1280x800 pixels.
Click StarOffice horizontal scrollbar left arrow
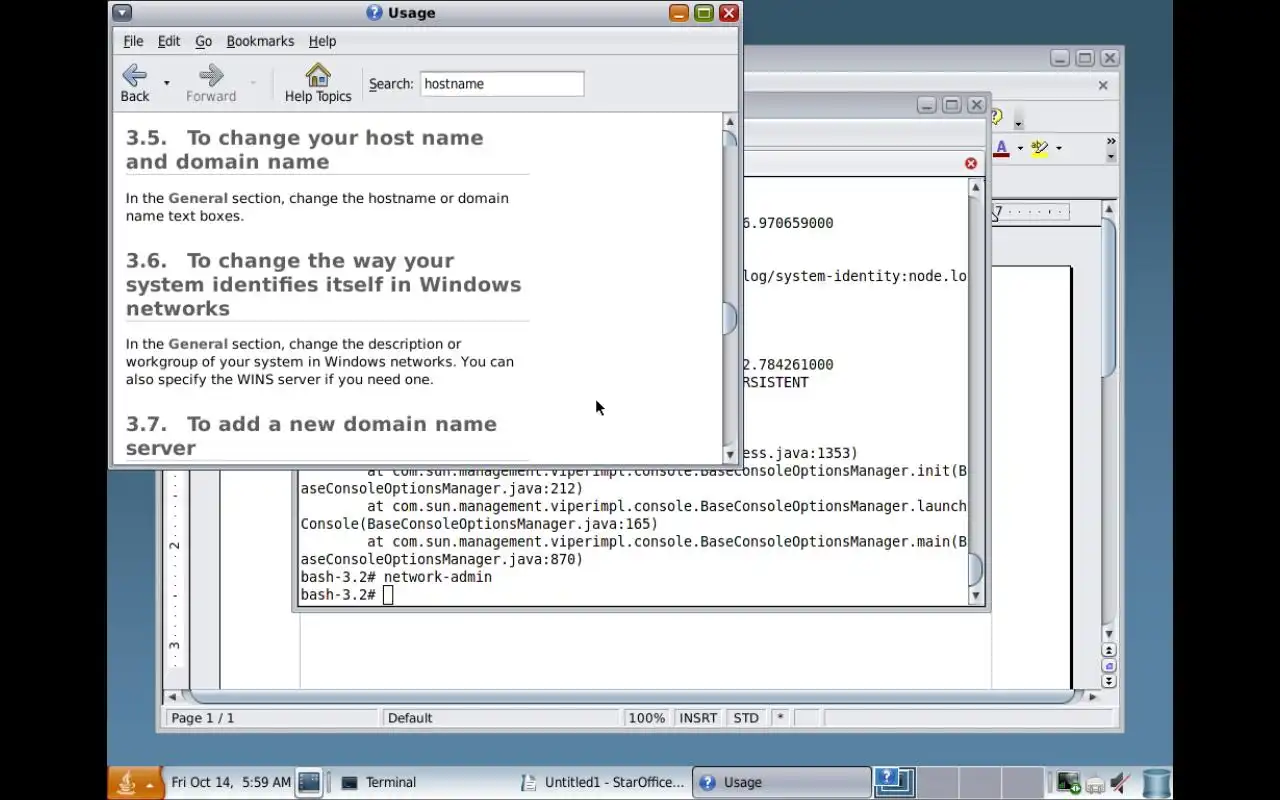pos(173,696)
